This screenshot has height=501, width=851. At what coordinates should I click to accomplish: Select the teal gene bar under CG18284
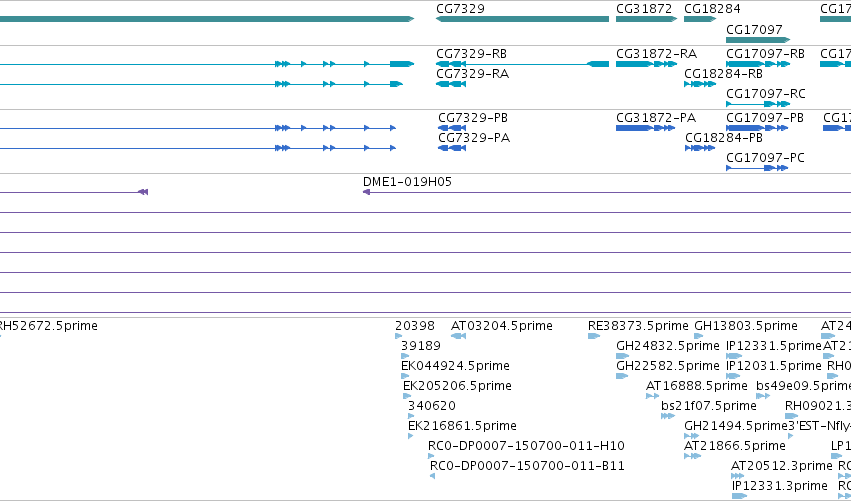[700, 19]
